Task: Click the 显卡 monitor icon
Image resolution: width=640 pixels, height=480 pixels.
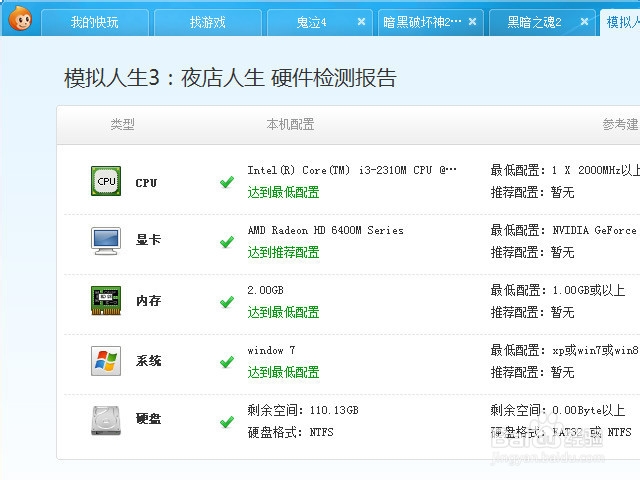Action: click(x=106, y=241)
